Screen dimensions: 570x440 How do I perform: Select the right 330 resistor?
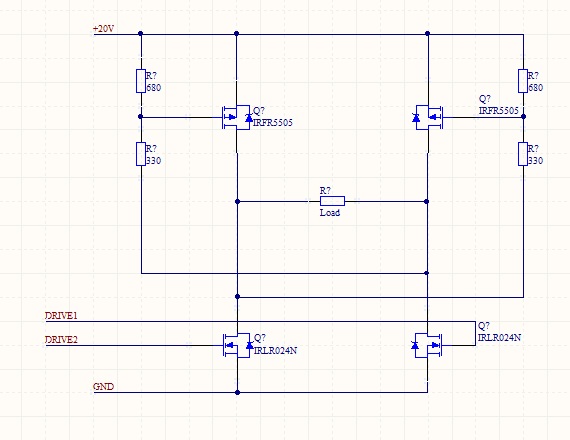pos(523,154)
